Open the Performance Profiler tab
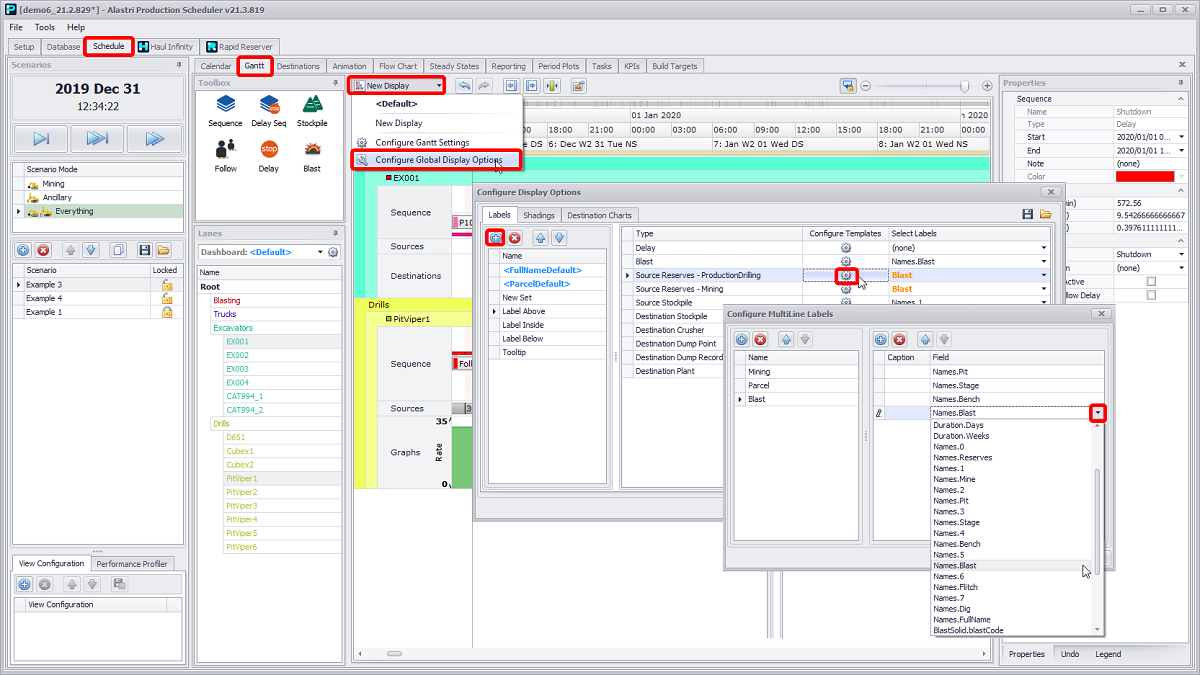The image size is (1200, 675). click(133, 564)
